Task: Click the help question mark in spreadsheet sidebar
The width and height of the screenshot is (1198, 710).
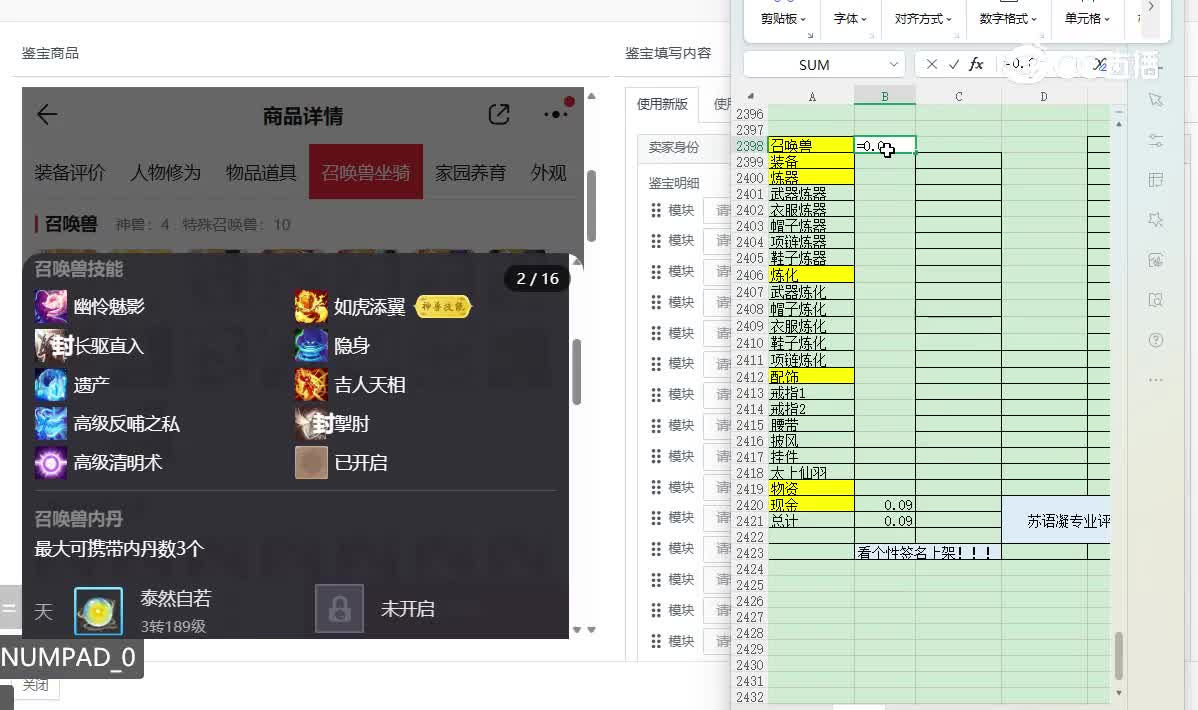Action: (1155, 340)
